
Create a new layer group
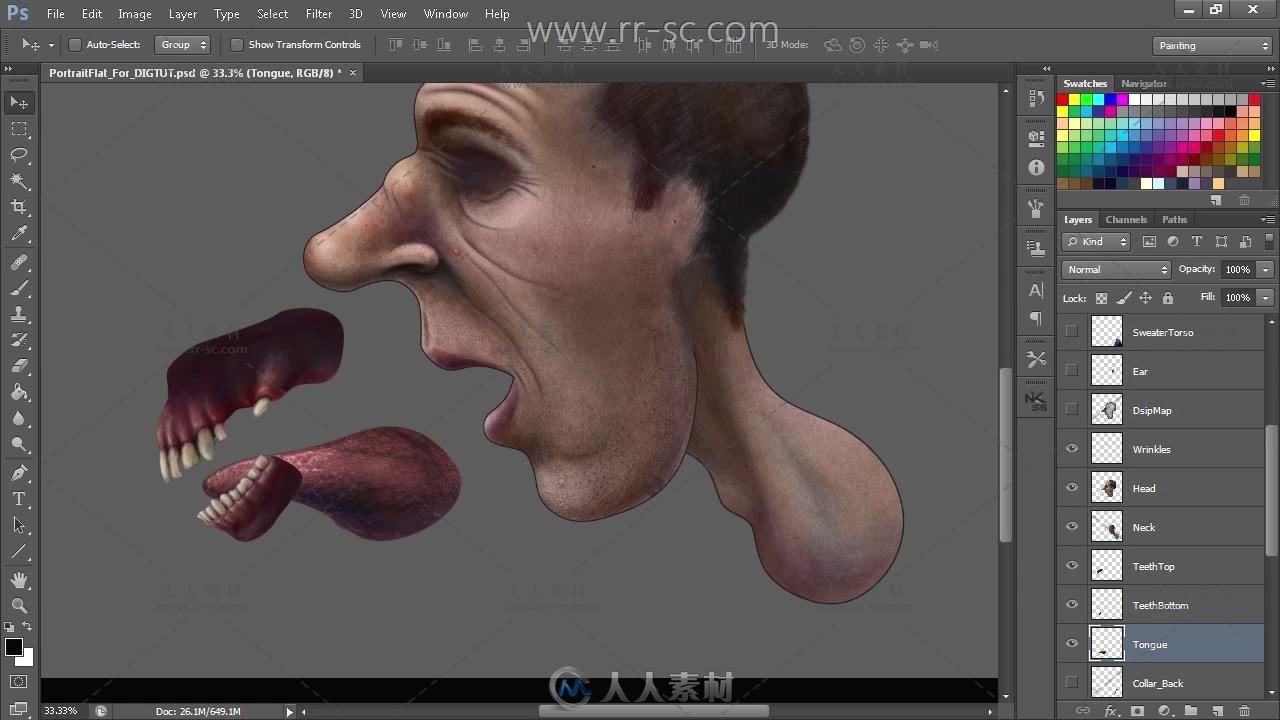click(1190, 710)
